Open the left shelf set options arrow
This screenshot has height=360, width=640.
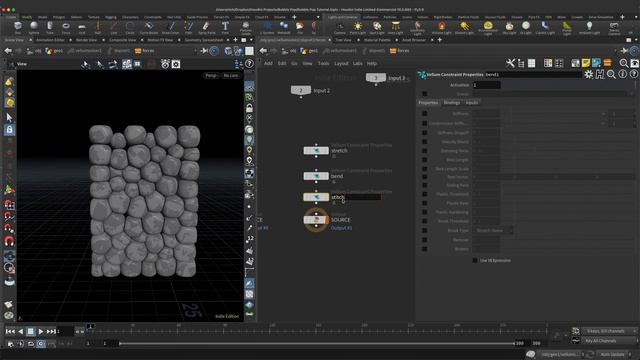click(x=318, y=17)
